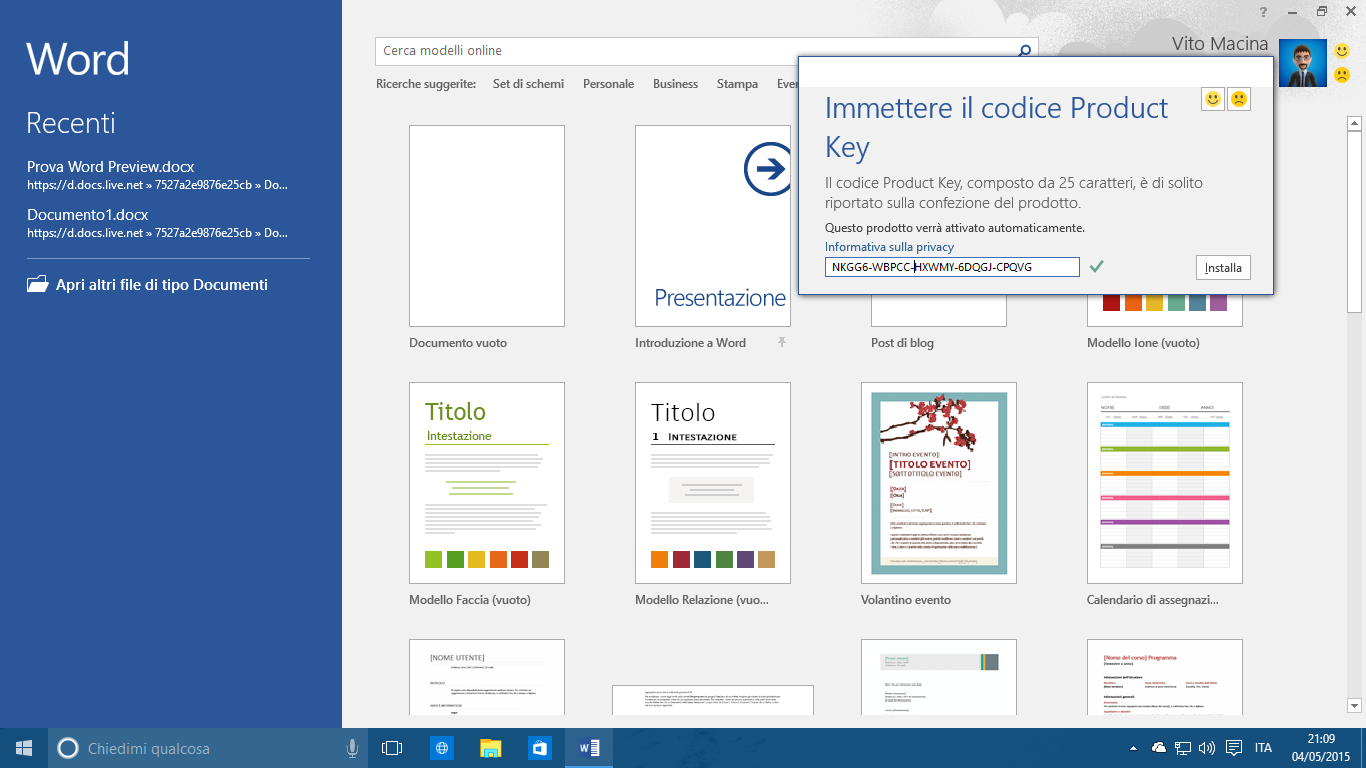The width and height of the screenshot is (1366, 768).
Task: Launch the browser globe icon on taskbar
Action: (x=442, y=748)
